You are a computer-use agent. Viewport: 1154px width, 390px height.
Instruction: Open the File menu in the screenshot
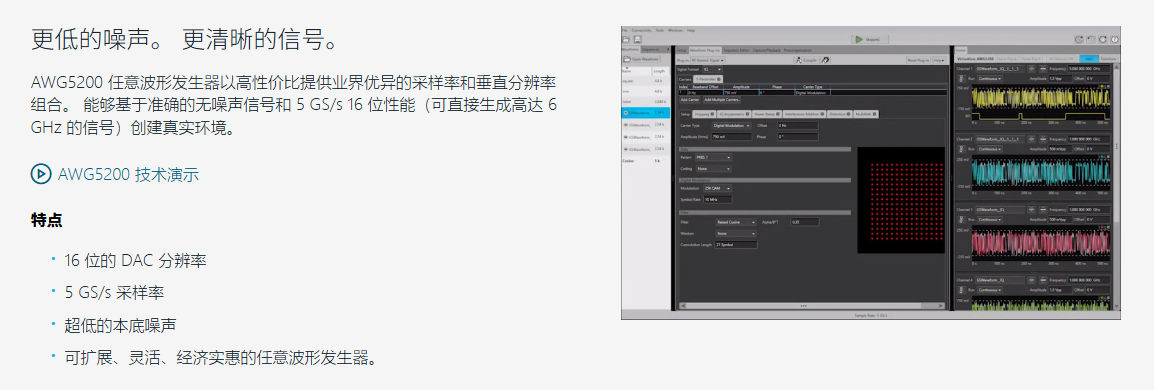[x=624, y=30]
